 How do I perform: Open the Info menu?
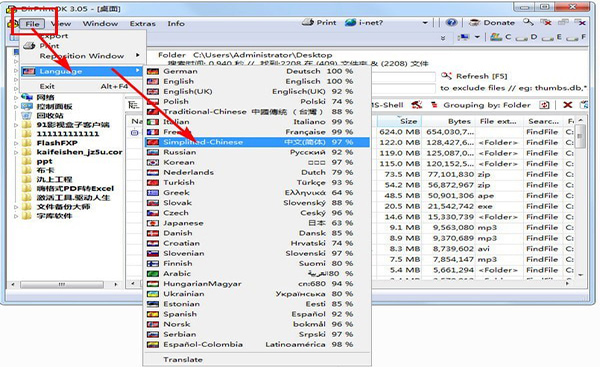(176, 24)
